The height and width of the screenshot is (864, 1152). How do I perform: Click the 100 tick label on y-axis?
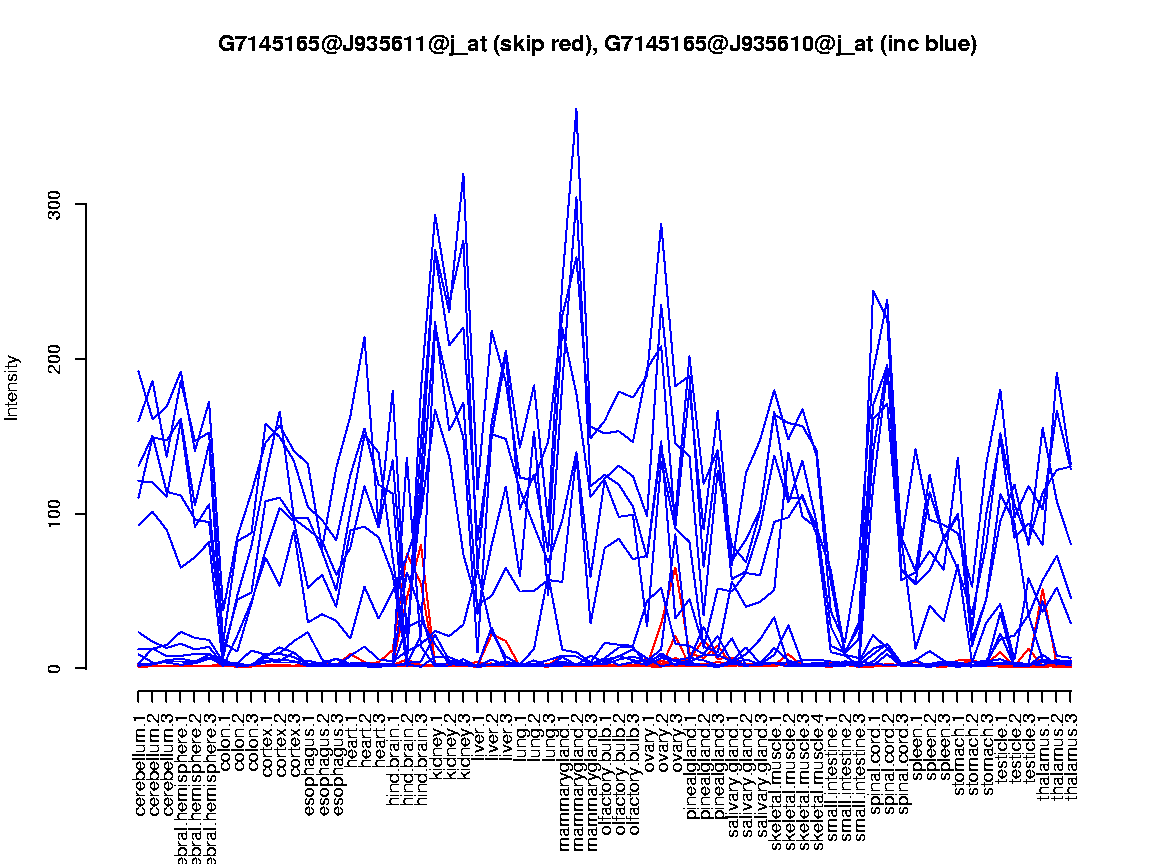pos(55,514)
